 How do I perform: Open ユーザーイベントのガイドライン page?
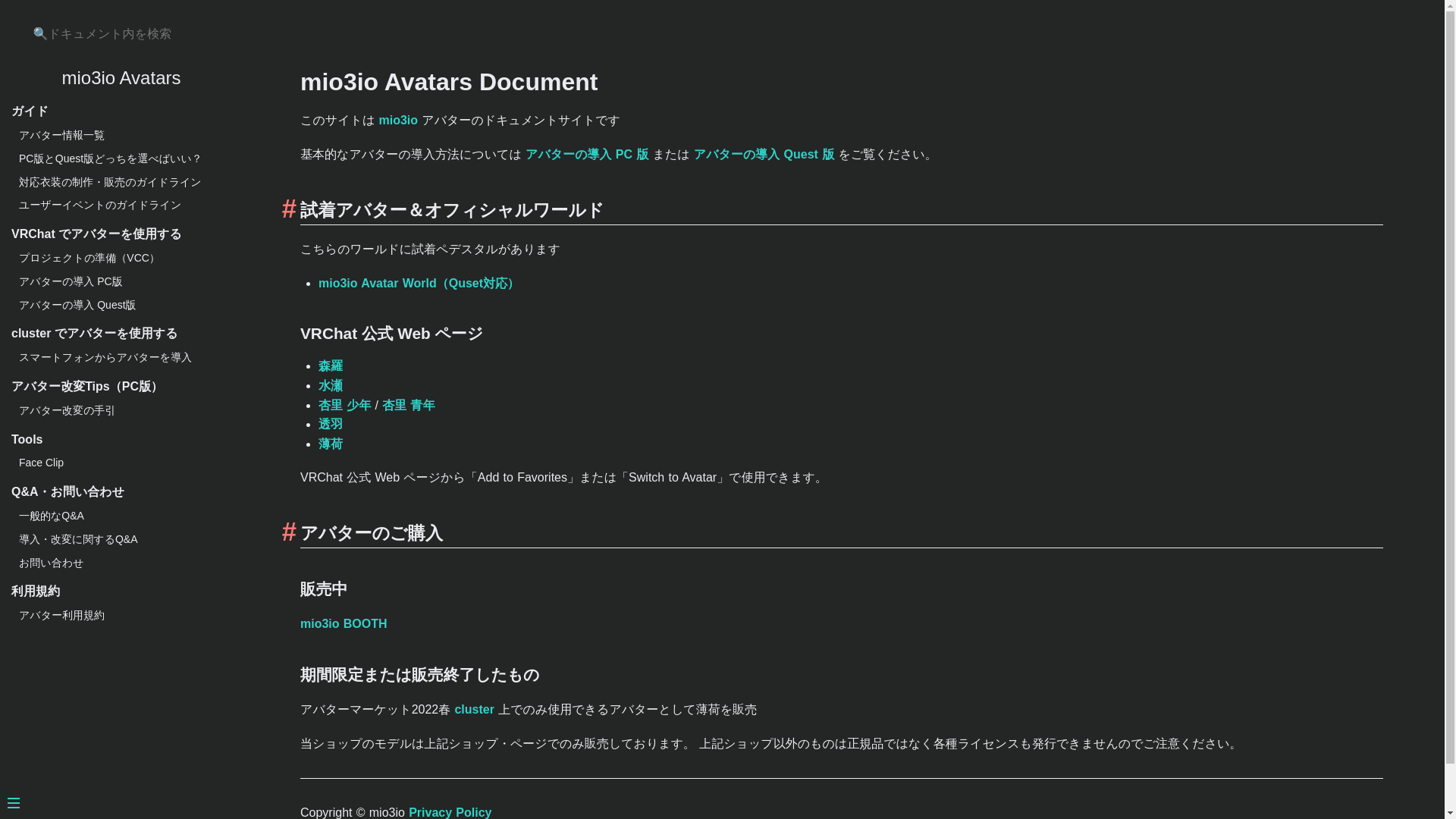pos(100,206)
